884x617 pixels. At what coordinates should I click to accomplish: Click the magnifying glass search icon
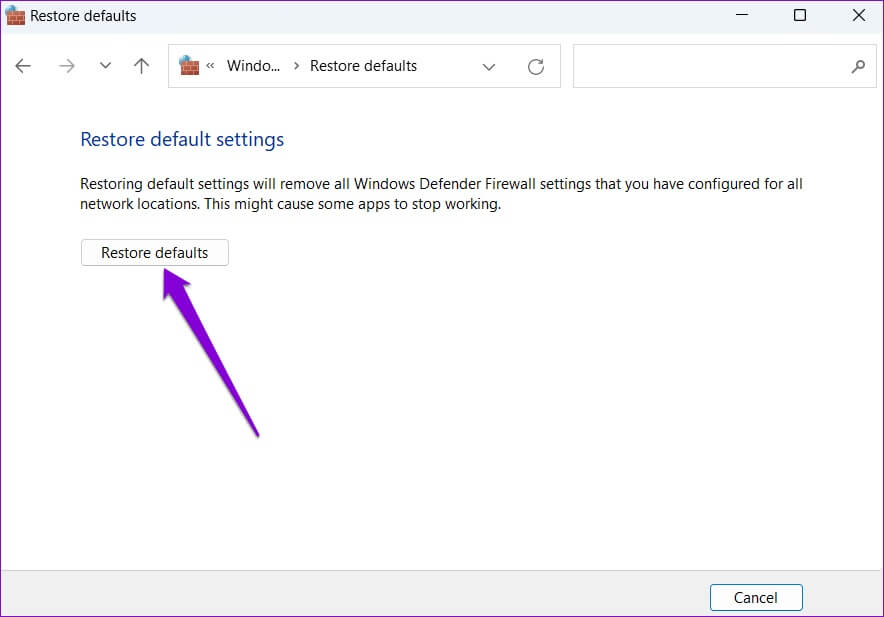coord(857,66)
